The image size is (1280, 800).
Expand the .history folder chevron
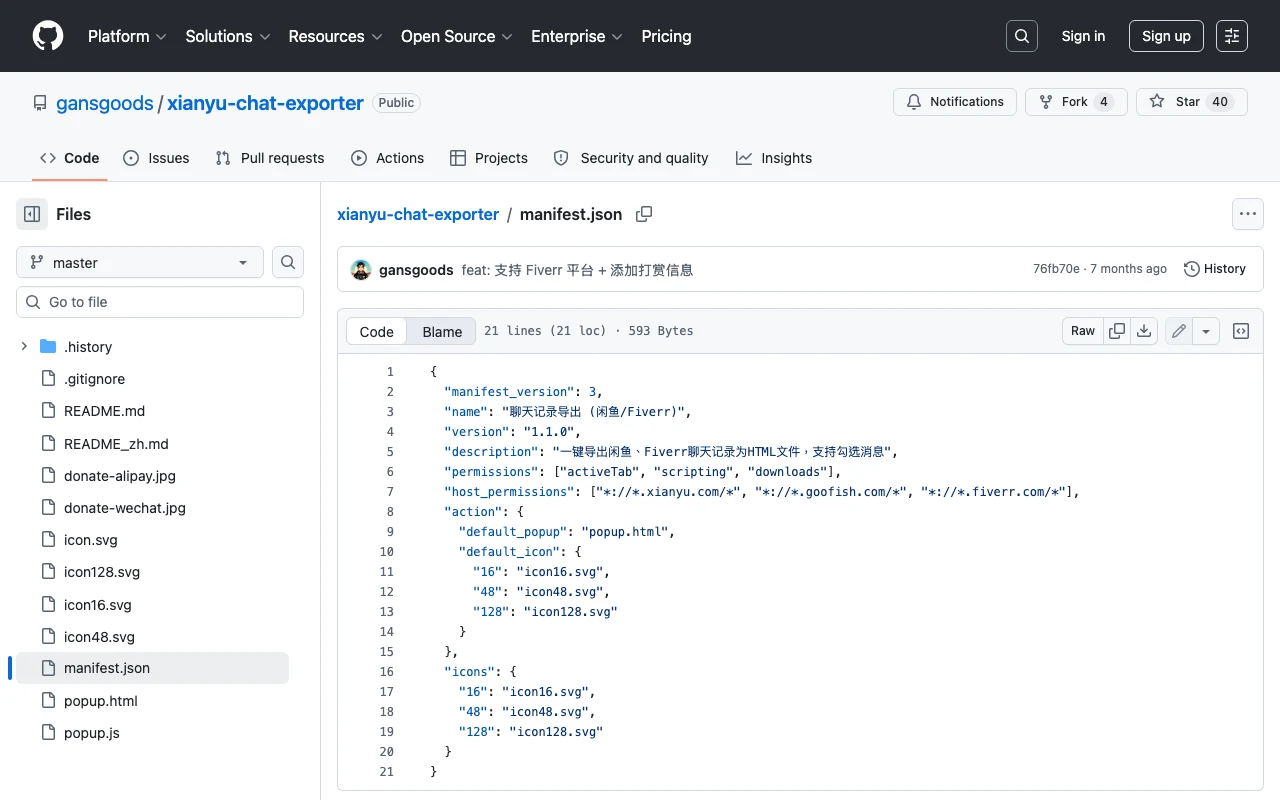click(24, 347)
